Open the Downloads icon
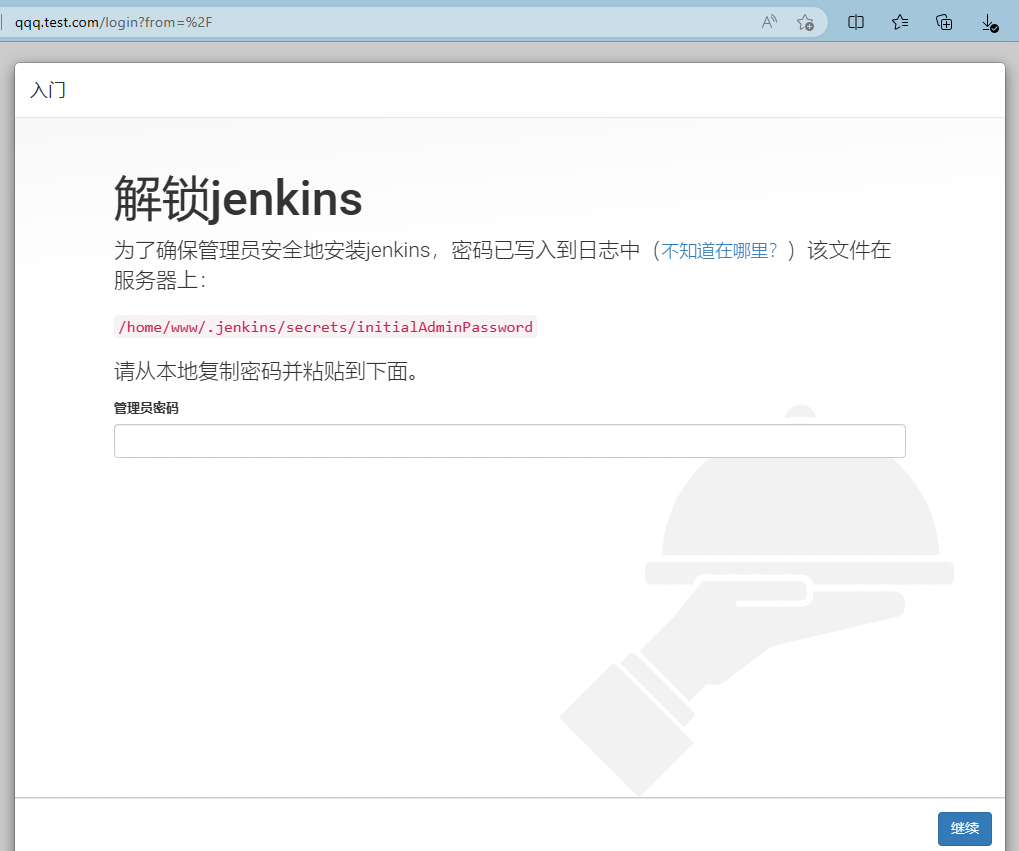Image resolution: width=1019 pixels, height=851 pixels. [989, 23]
